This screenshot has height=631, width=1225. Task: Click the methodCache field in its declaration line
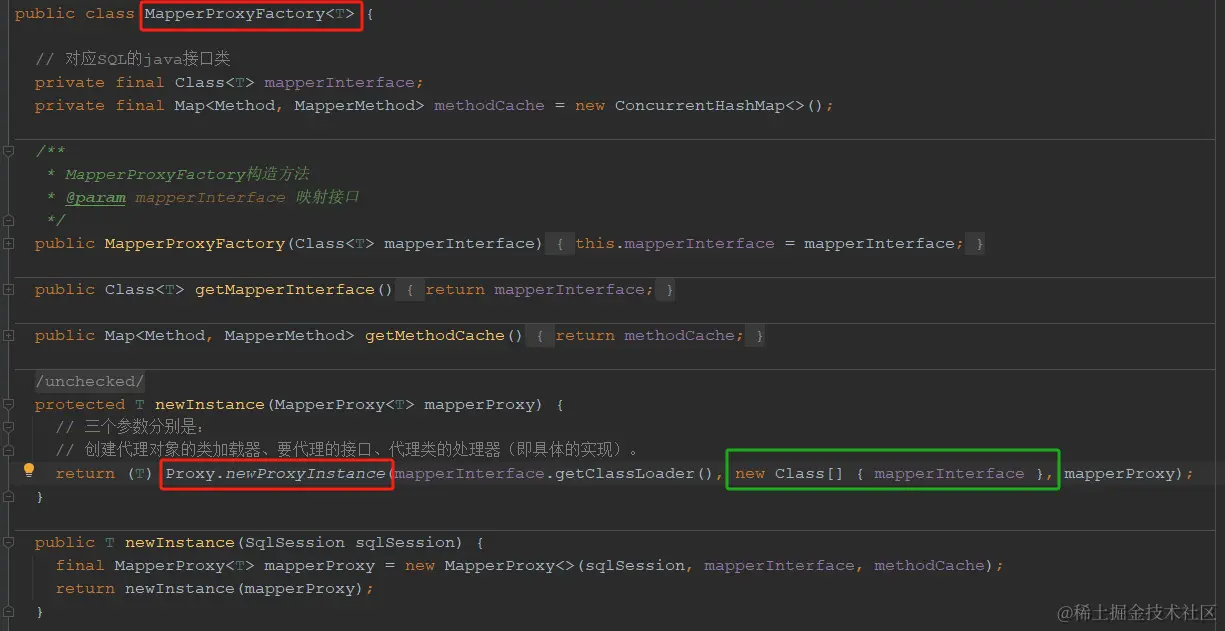coord(489,106)
